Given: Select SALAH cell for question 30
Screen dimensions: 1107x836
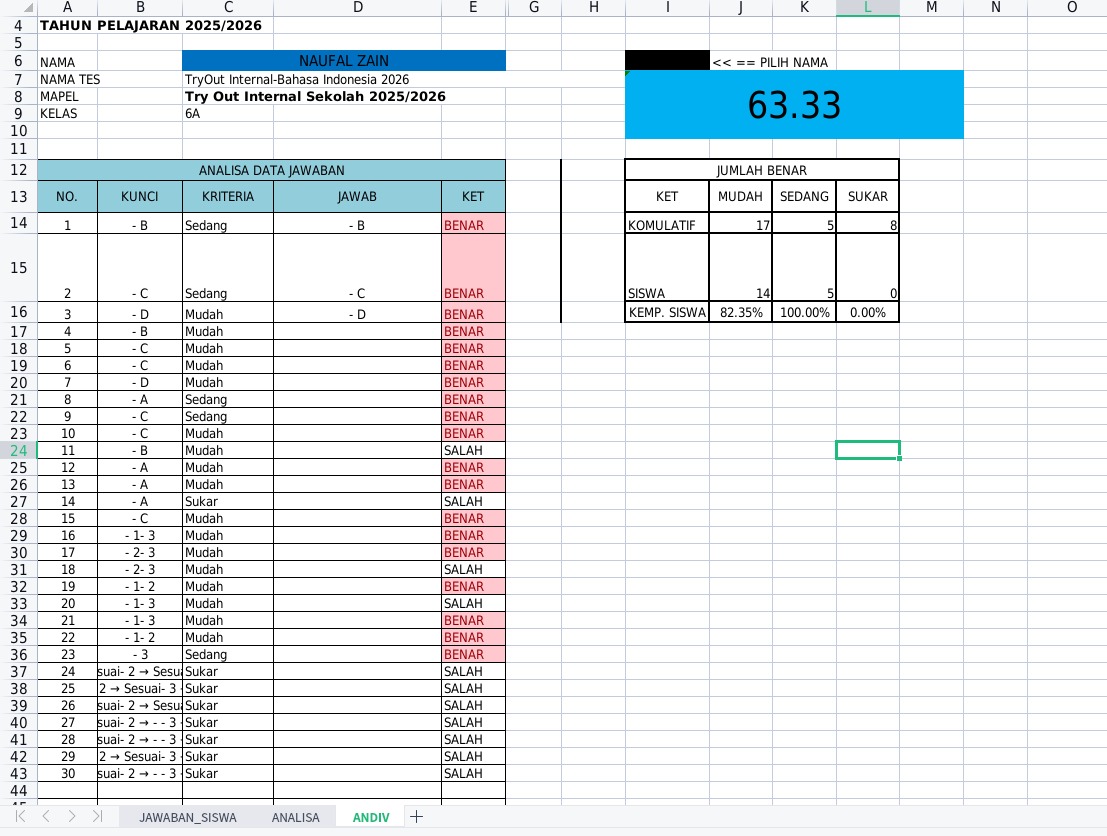Looking at the screenshot, I should click(x=473, y=773).
